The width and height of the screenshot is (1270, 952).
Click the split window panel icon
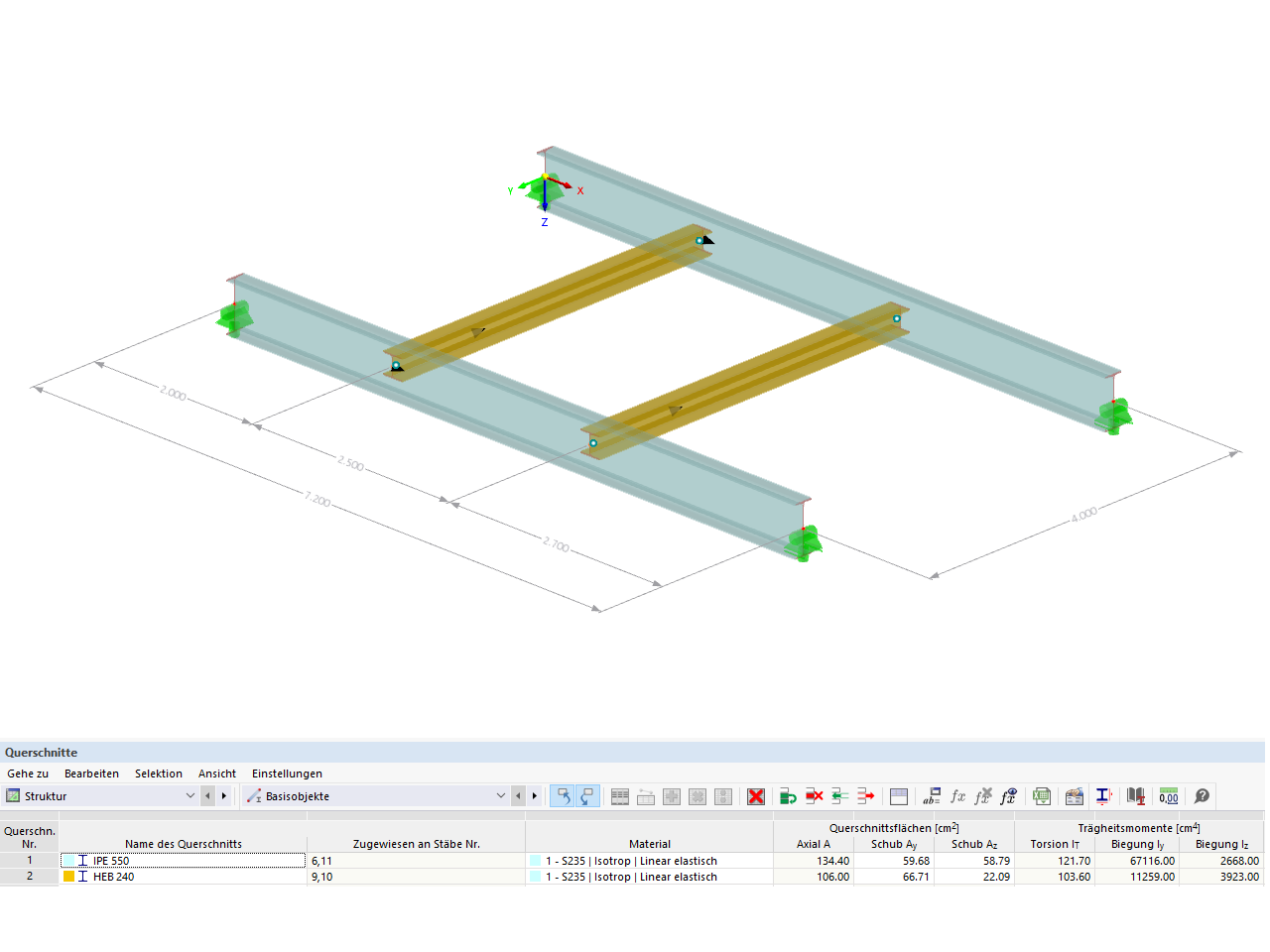pos(899,796)
